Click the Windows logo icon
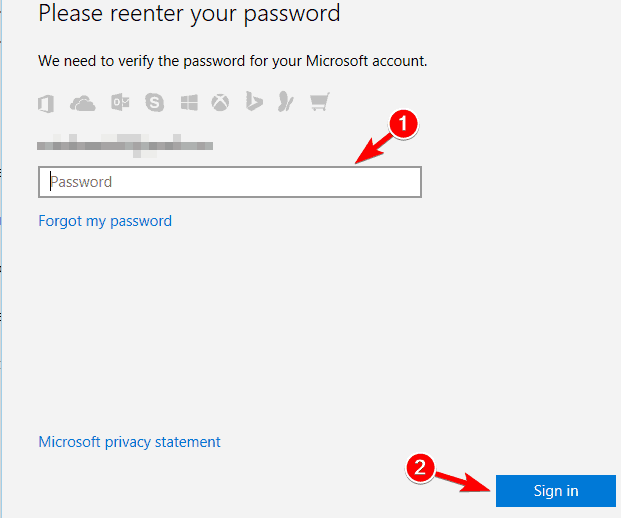 (189, 103)
